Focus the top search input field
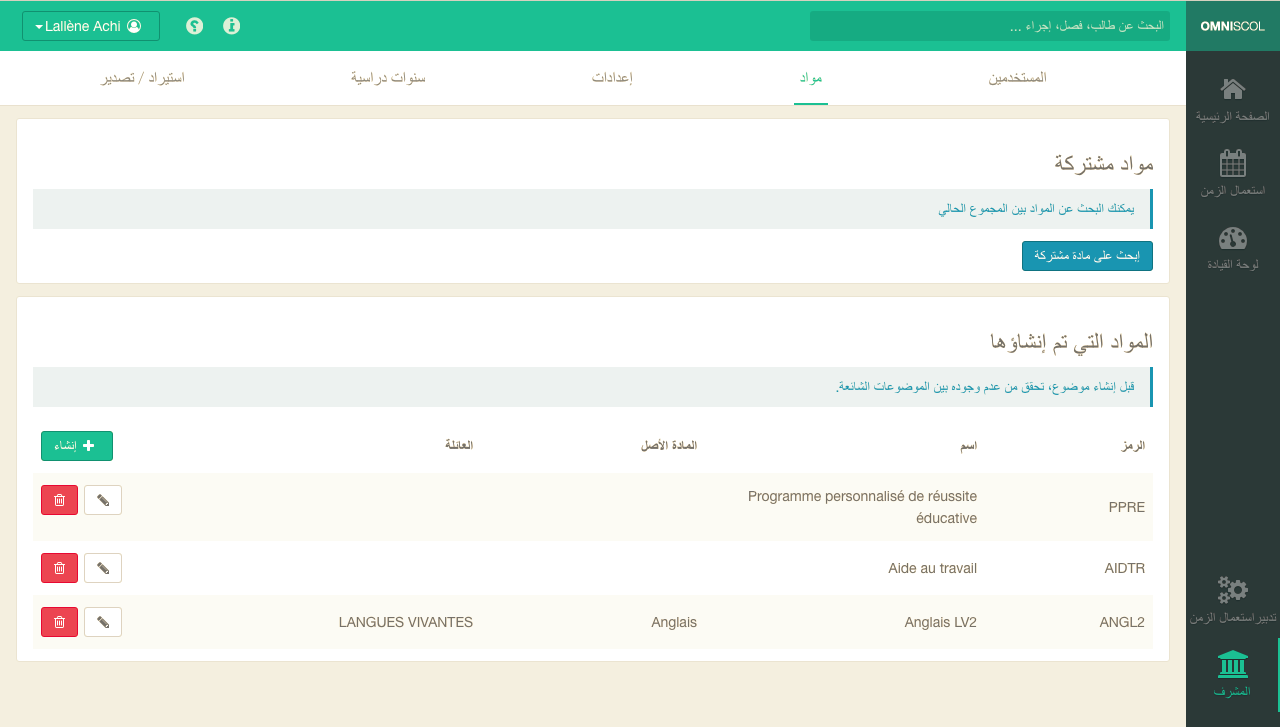 (989, 26)
